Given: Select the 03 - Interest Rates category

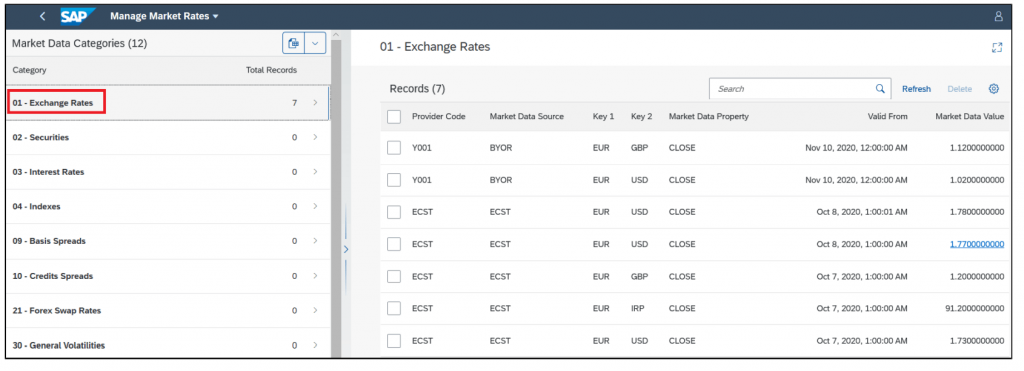Looking at the screenshot, I should pyautogui.click(x=167, y=172).
